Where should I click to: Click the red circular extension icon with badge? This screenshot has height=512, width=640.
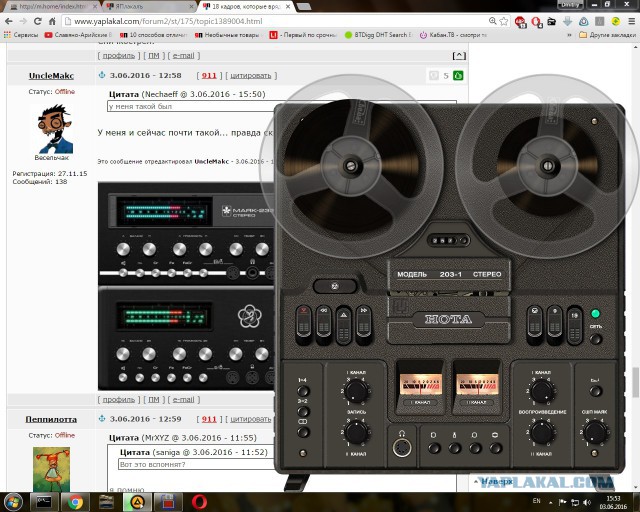point(520,22)
